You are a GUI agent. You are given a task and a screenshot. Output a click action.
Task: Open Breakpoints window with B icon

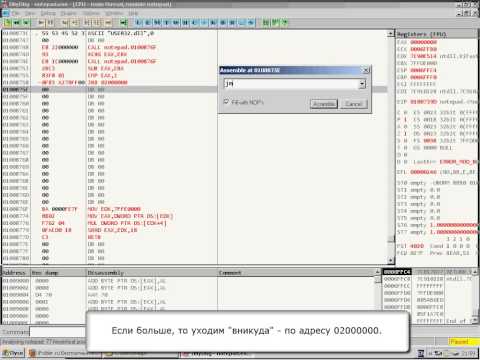pos(223,23)
